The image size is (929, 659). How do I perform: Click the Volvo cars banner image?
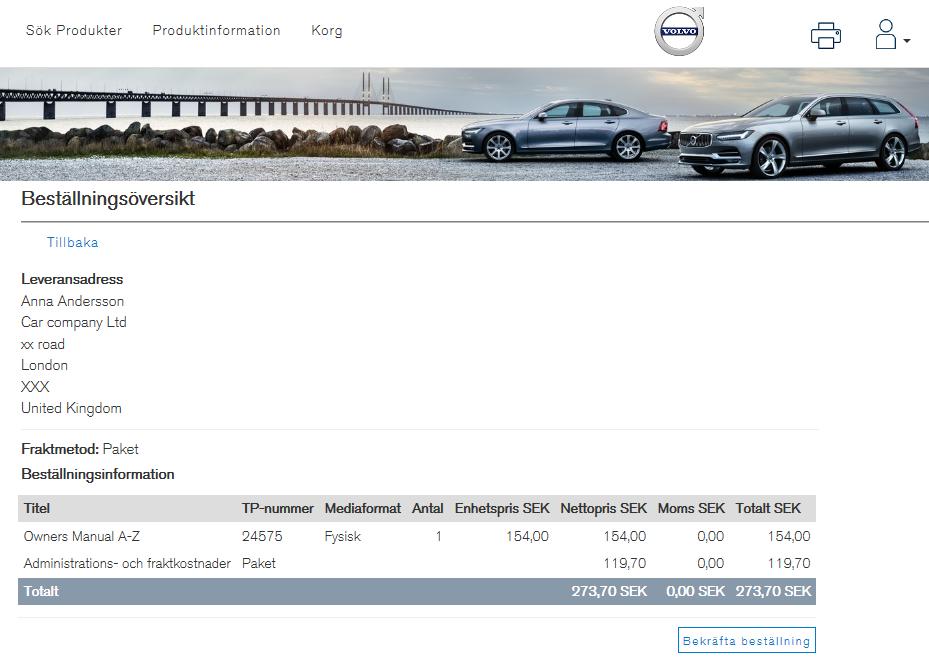[x=464, y=124]
